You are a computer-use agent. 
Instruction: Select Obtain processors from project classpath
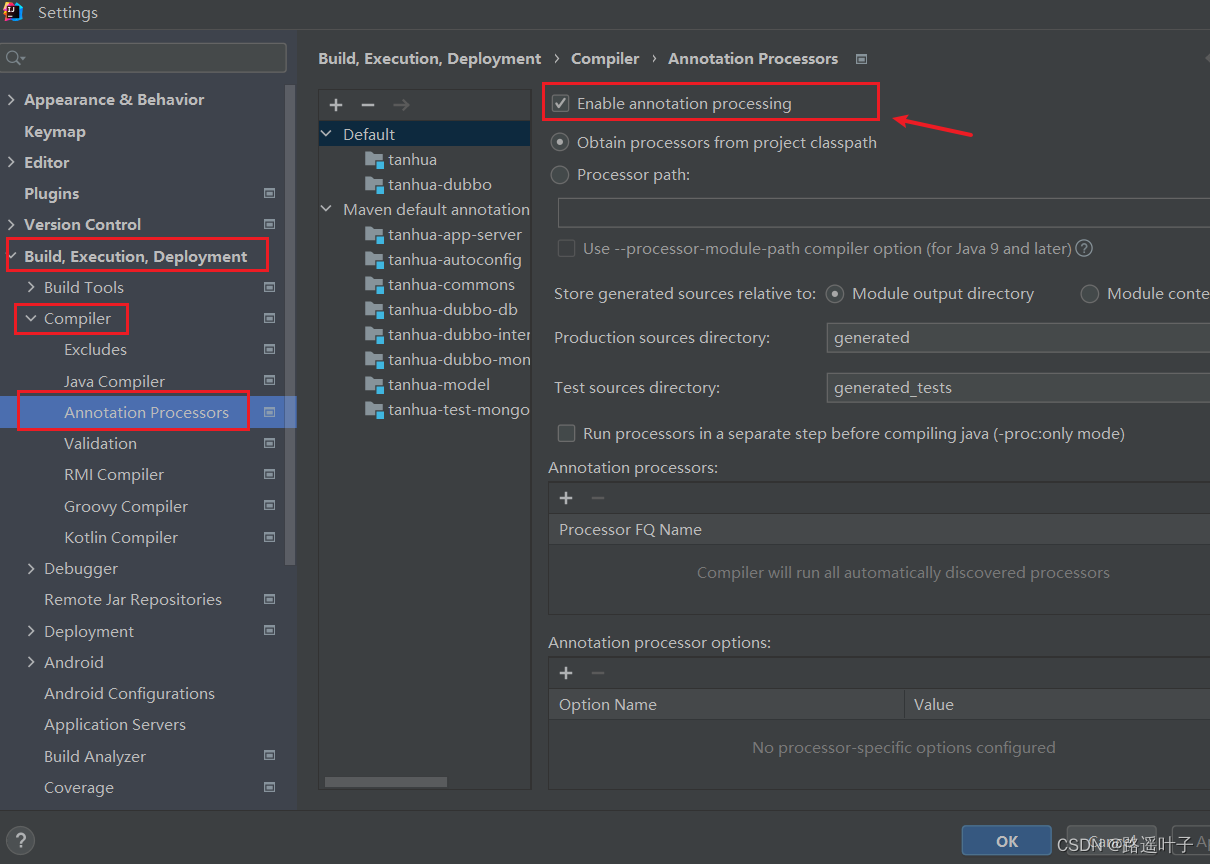[x=561, y=142]
